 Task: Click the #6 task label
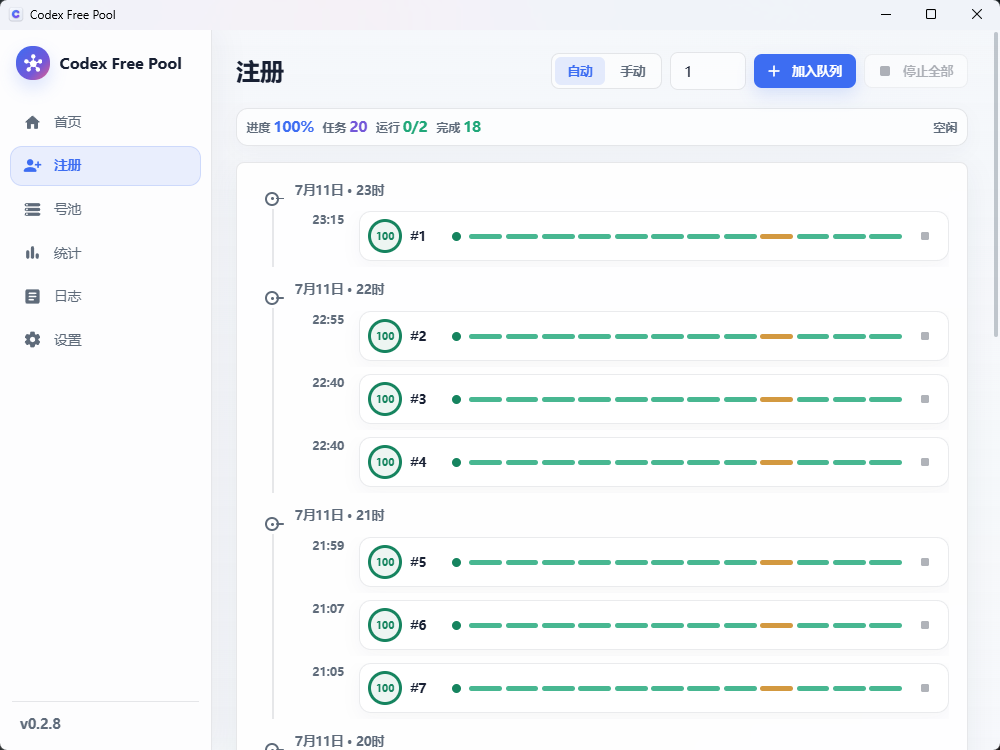418,625
